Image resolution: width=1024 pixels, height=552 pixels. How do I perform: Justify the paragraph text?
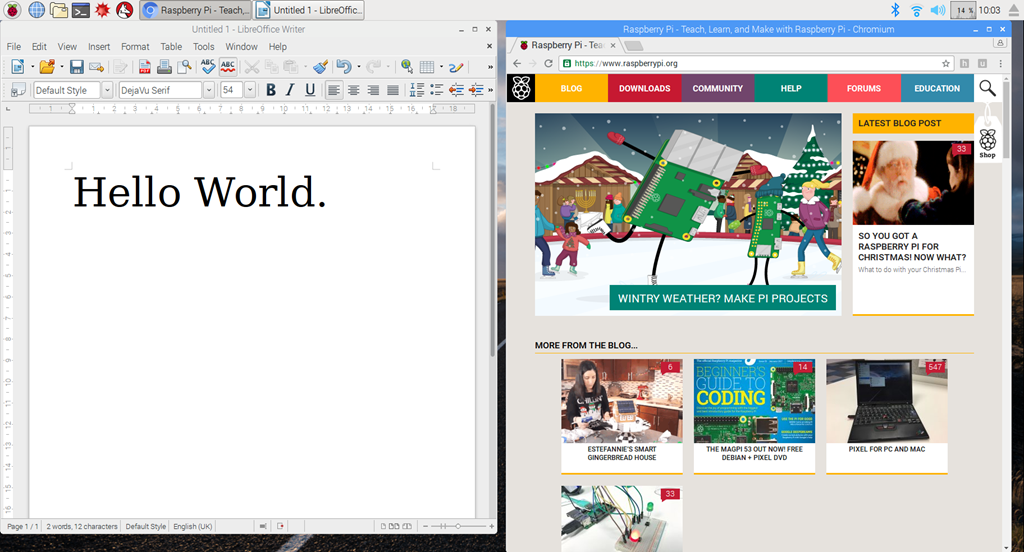tap(392, 90)
